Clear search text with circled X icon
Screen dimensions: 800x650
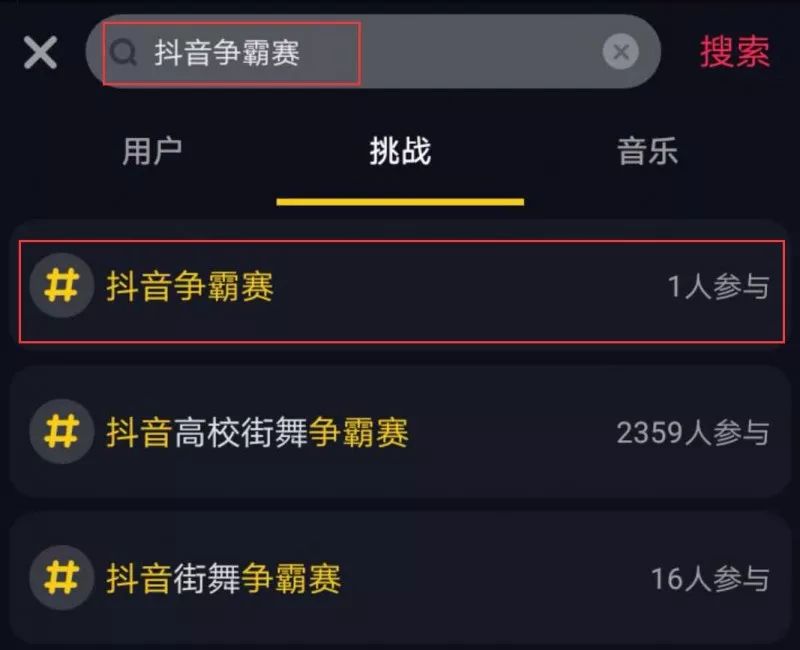point(620,52)
